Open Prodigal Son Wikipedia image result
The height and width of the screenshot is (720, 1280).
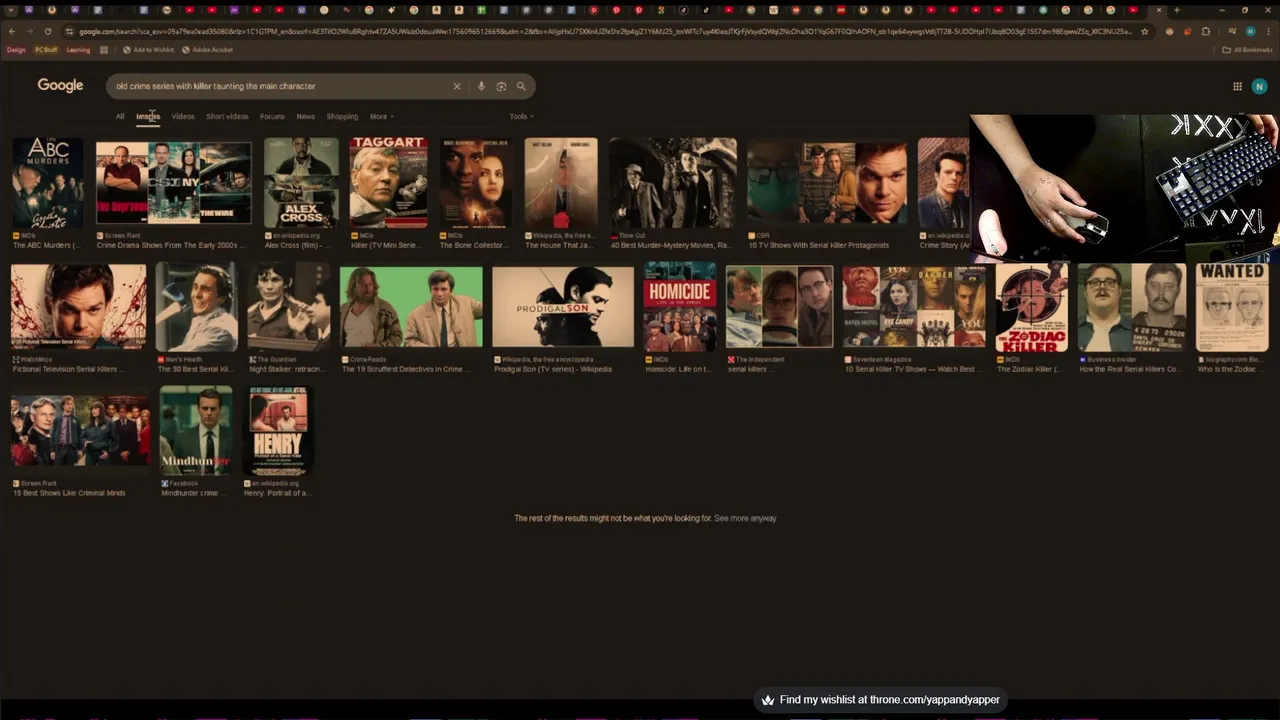tap(563, 306)
